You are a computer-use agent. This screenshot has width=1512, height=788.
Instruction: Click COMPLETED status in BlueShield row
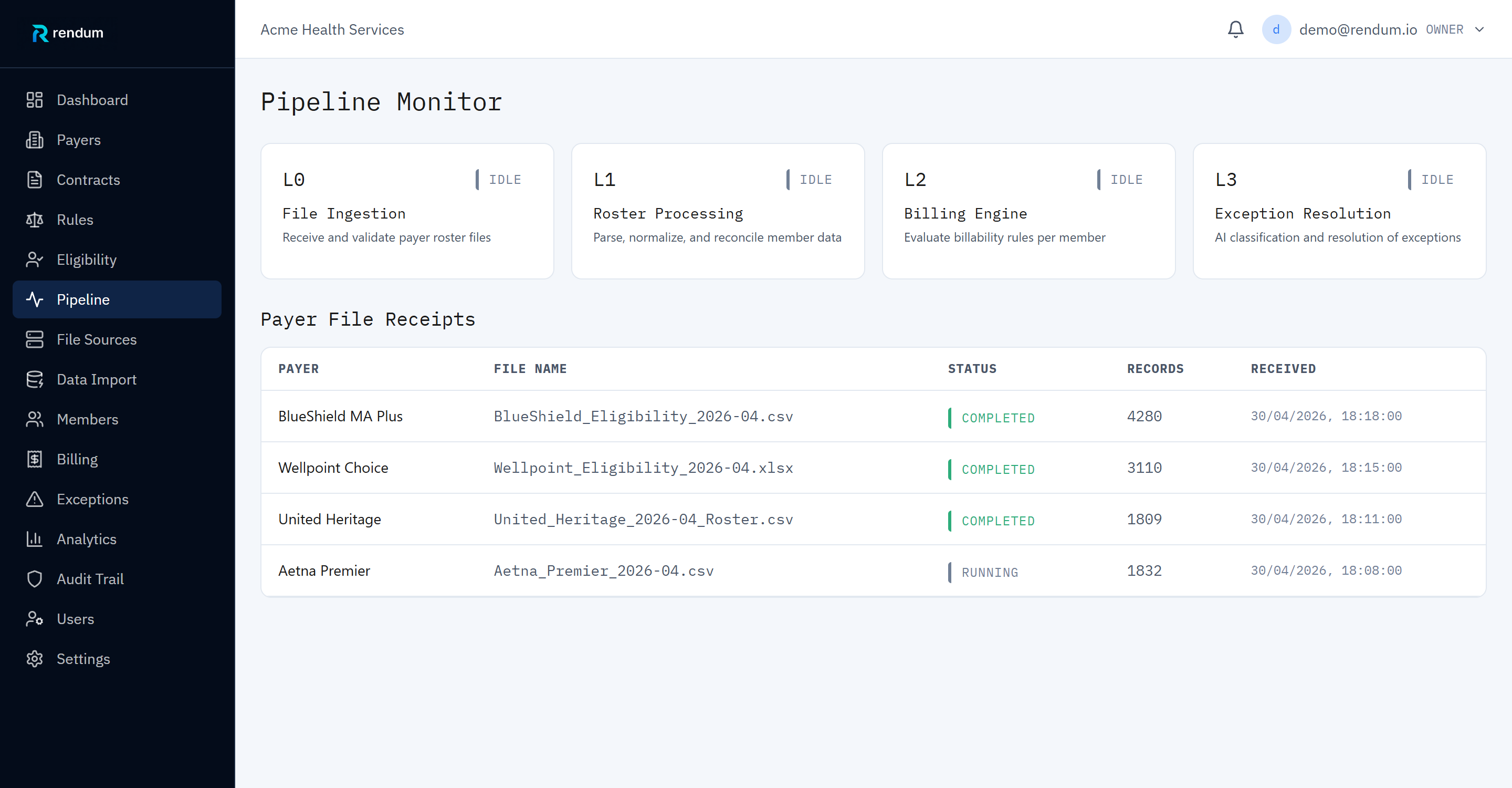point(992,418)
